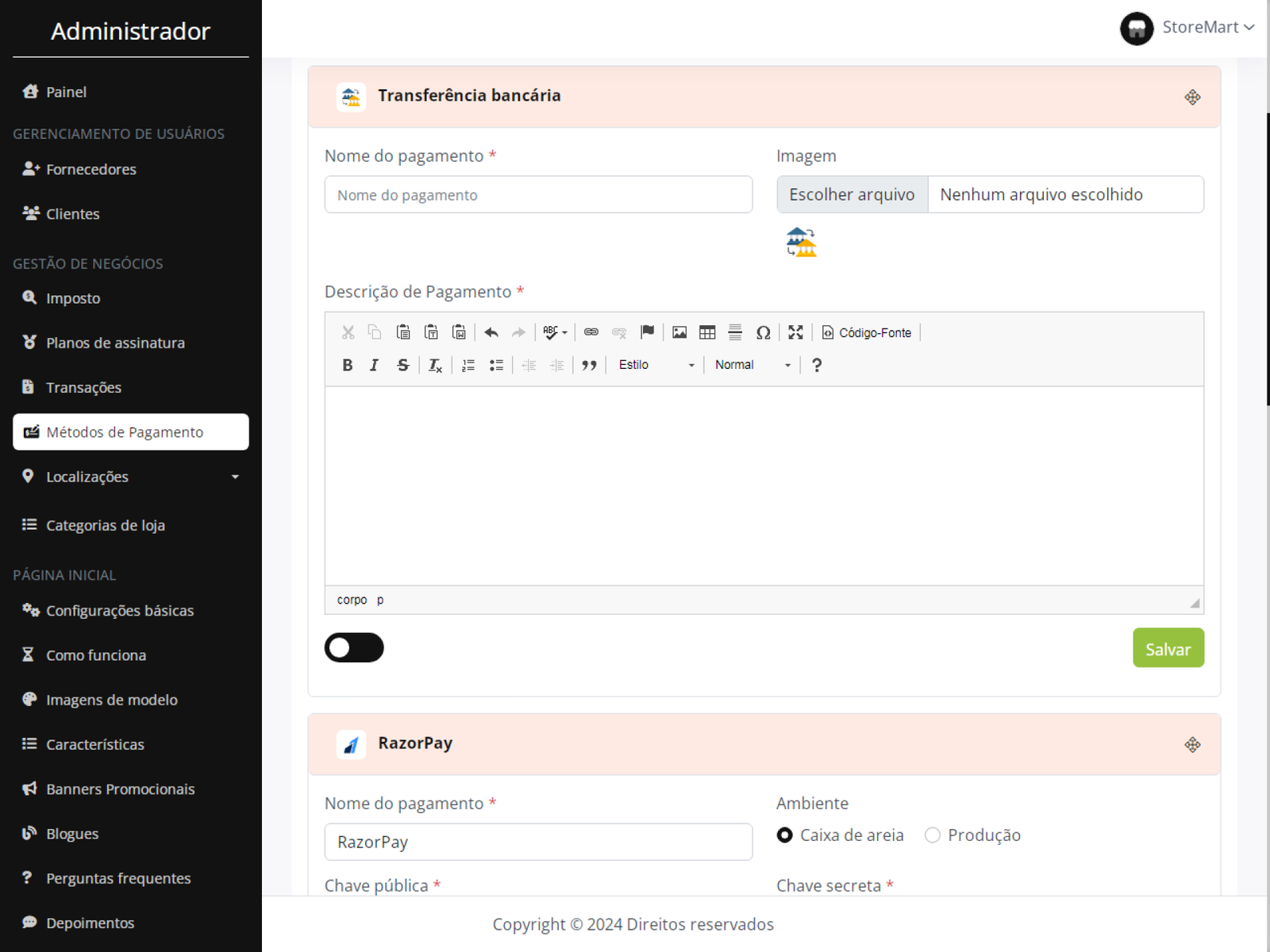Click the insert image icon in editor
Image resolution: width=1270 pixels, height=952 pixels.
679,332
